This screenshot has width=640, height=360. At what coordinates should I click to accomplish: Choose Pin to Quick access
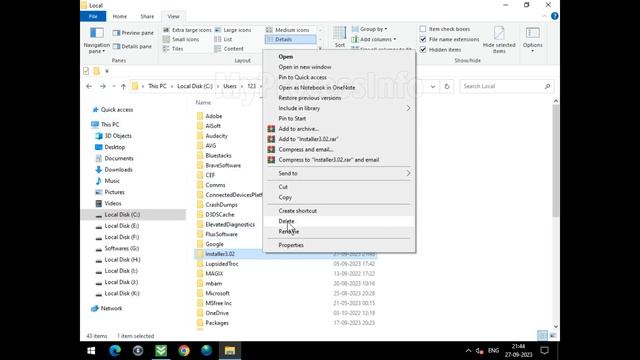[340, 78]
